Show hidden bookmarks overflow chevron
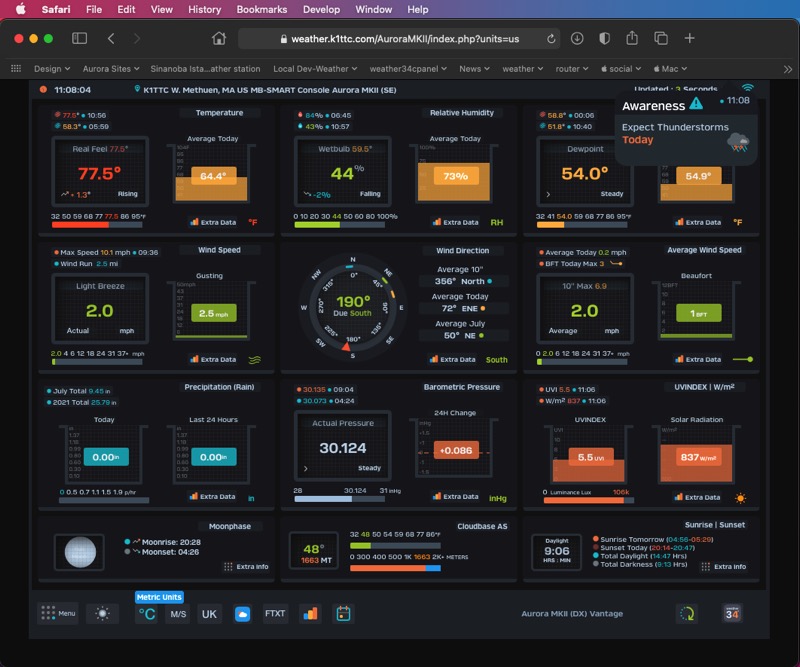 (788, 69)
